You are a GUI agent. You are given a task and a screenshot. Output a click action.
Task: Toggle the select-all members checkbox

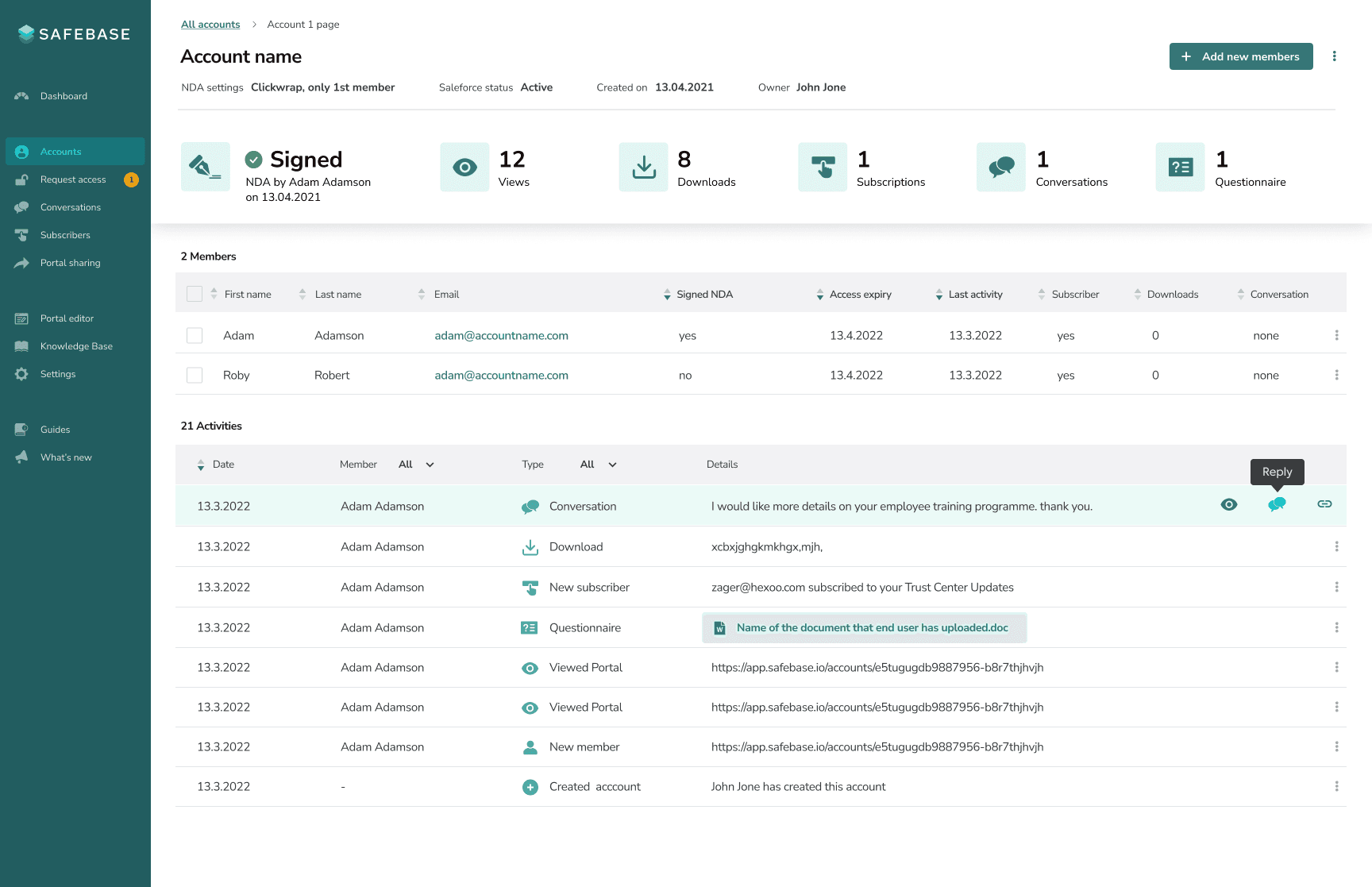pyautogui.click(x=195, y=294)
